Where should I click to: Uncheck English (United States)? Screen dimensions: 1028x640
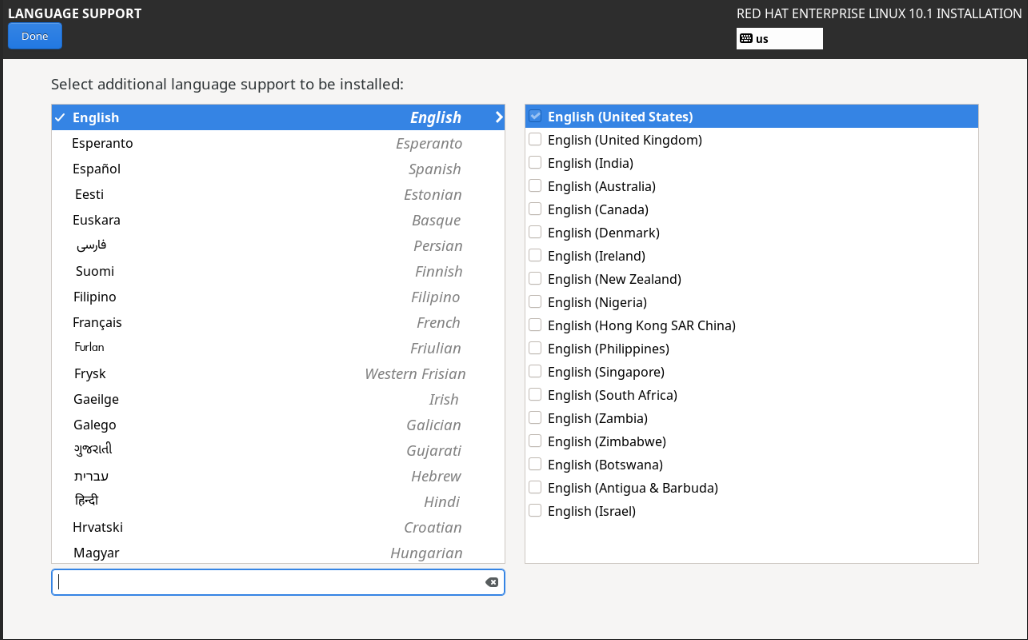(x=534, y=115)
